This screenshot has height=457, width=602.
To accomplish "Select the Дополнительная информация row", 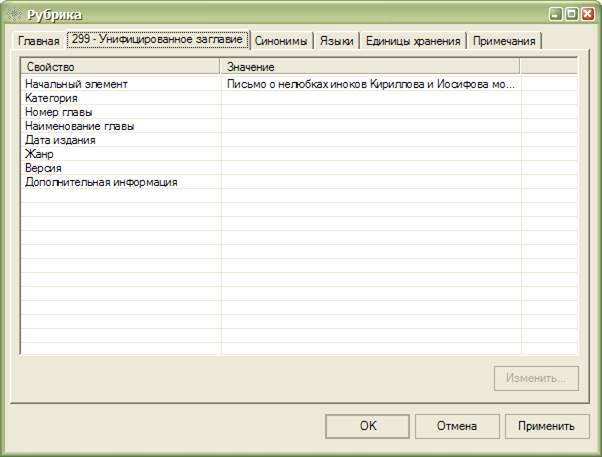I will [x=101, y=183].
